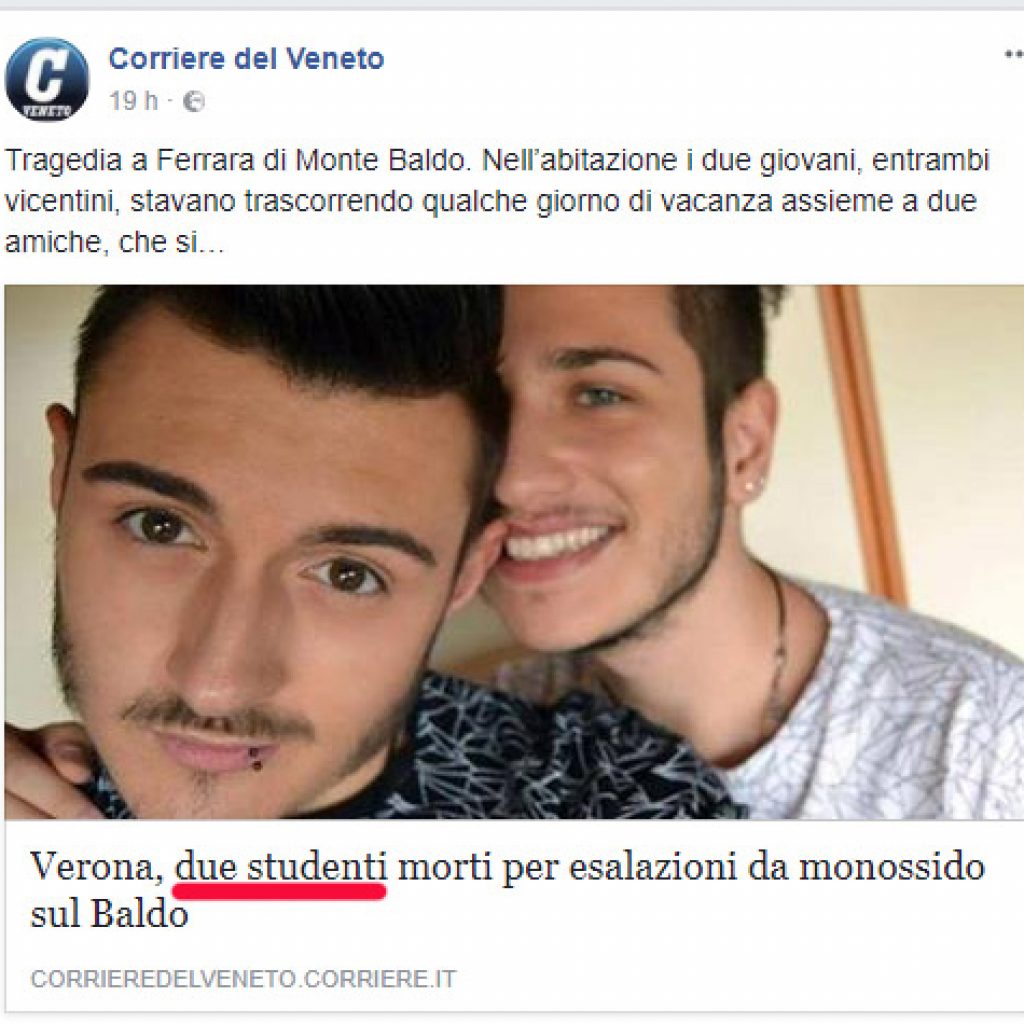Open the Corriere del Veneto page name

click(246, 59)
